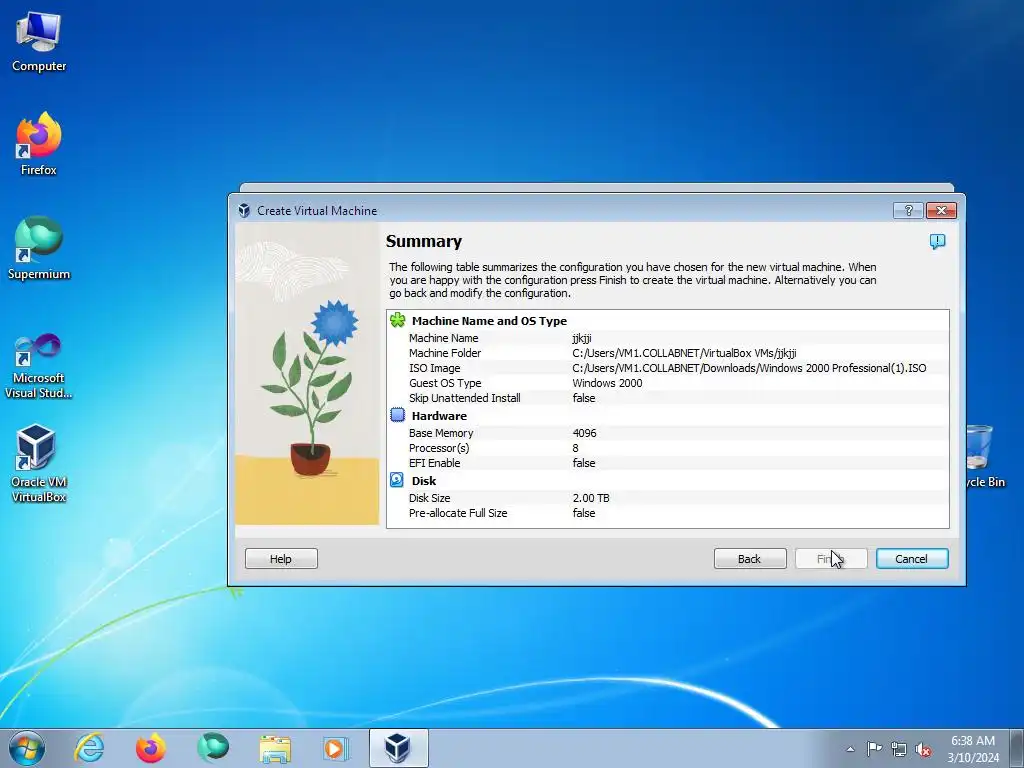Launch Supermium from the taskbar
This screenshot has width=1024, height=768.
coord(213,748)
